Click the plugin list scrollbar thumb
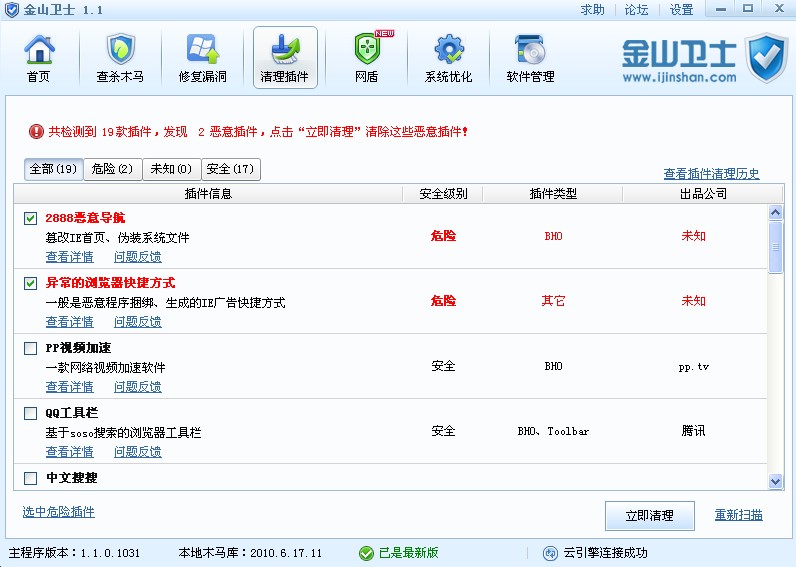This screenshot has width=796, height=567. (x=775, y=247)
